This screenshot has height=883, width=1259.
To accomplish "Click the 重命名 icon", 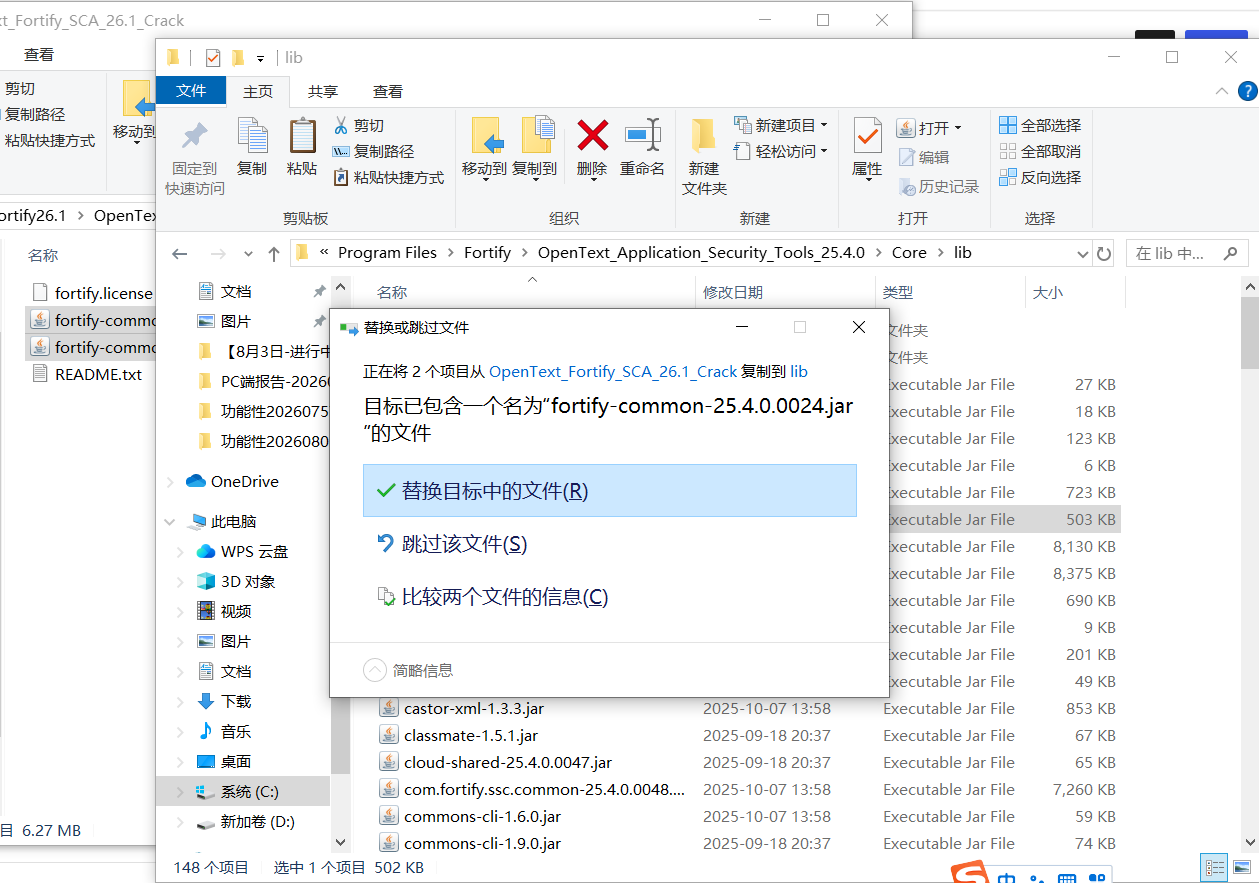I will [x=642, y=135].
